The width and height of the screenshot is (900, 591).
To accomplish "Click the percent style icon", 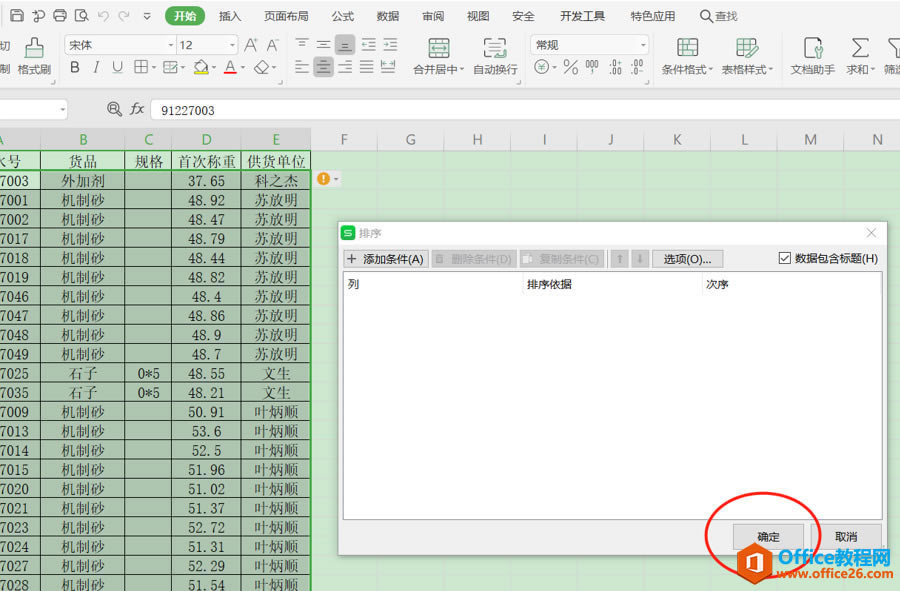I will (x=570, y=67).
